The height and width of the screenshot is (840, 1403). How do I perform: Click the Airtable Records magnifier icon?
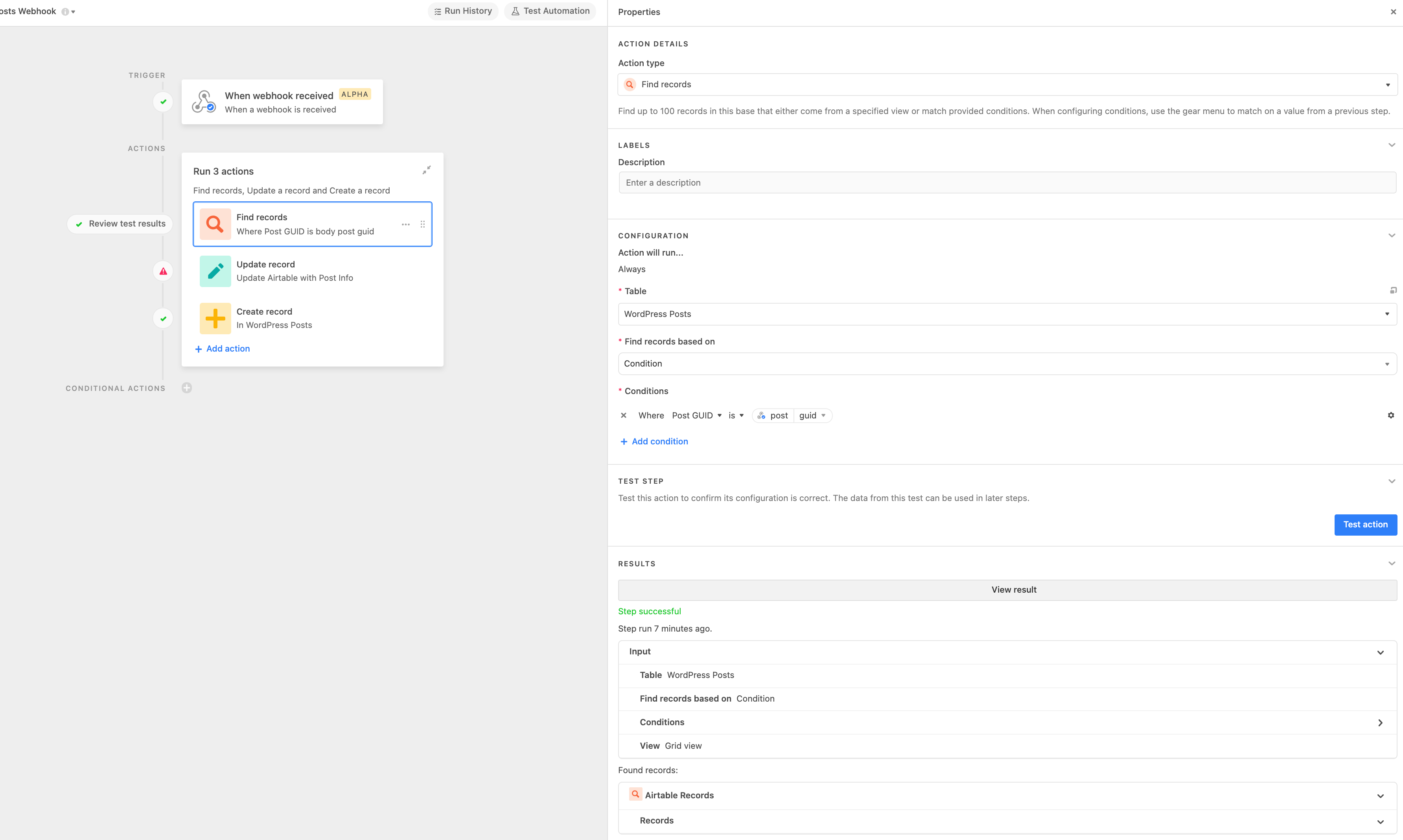coord(635,794)
